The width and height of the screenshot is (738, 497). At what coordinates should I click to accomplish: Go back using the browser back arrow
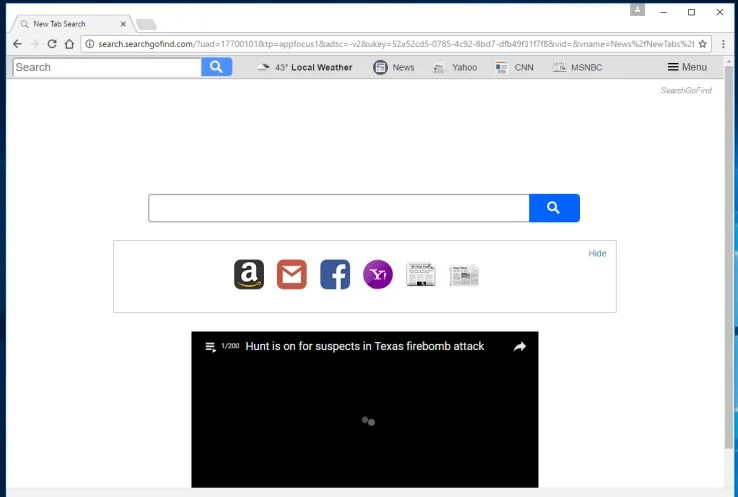(x=17, y=44)
